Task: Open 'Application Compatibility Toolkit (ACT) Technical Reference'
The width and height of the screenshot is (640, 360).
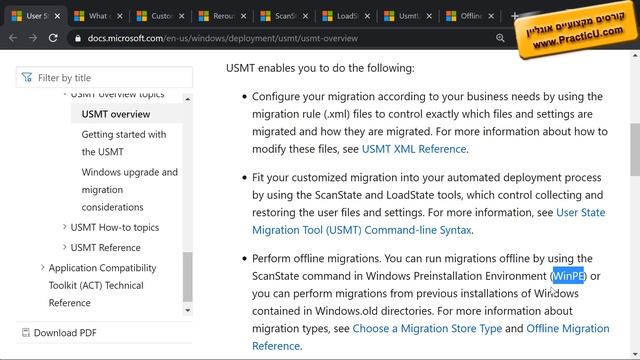Action: click(102, 285)
